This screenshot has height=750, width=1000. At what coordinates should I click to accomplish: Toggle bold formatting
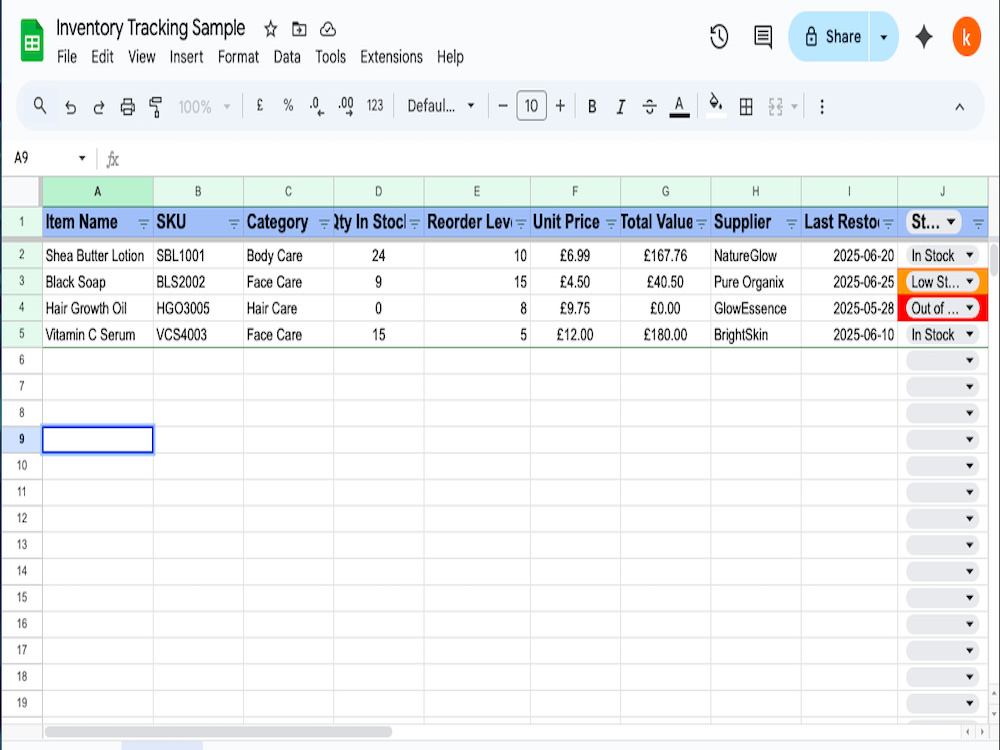click(592, 107)
